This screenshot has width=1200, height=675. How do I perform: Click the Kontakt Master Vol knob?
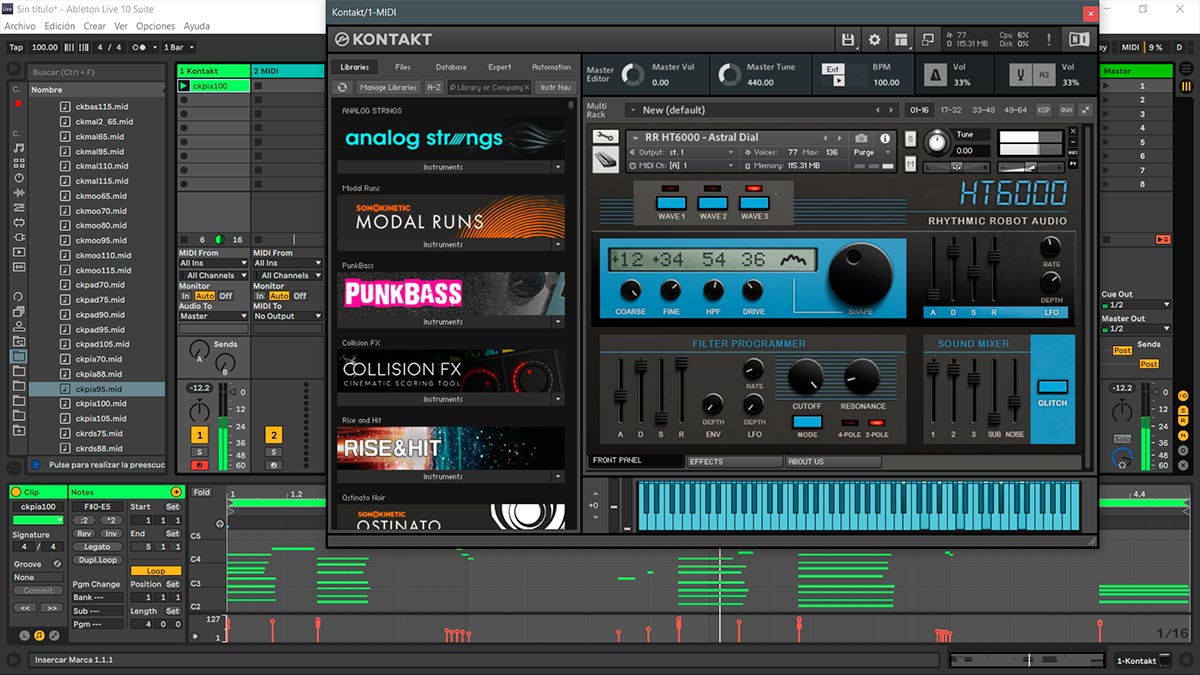[x=632, y=74]
